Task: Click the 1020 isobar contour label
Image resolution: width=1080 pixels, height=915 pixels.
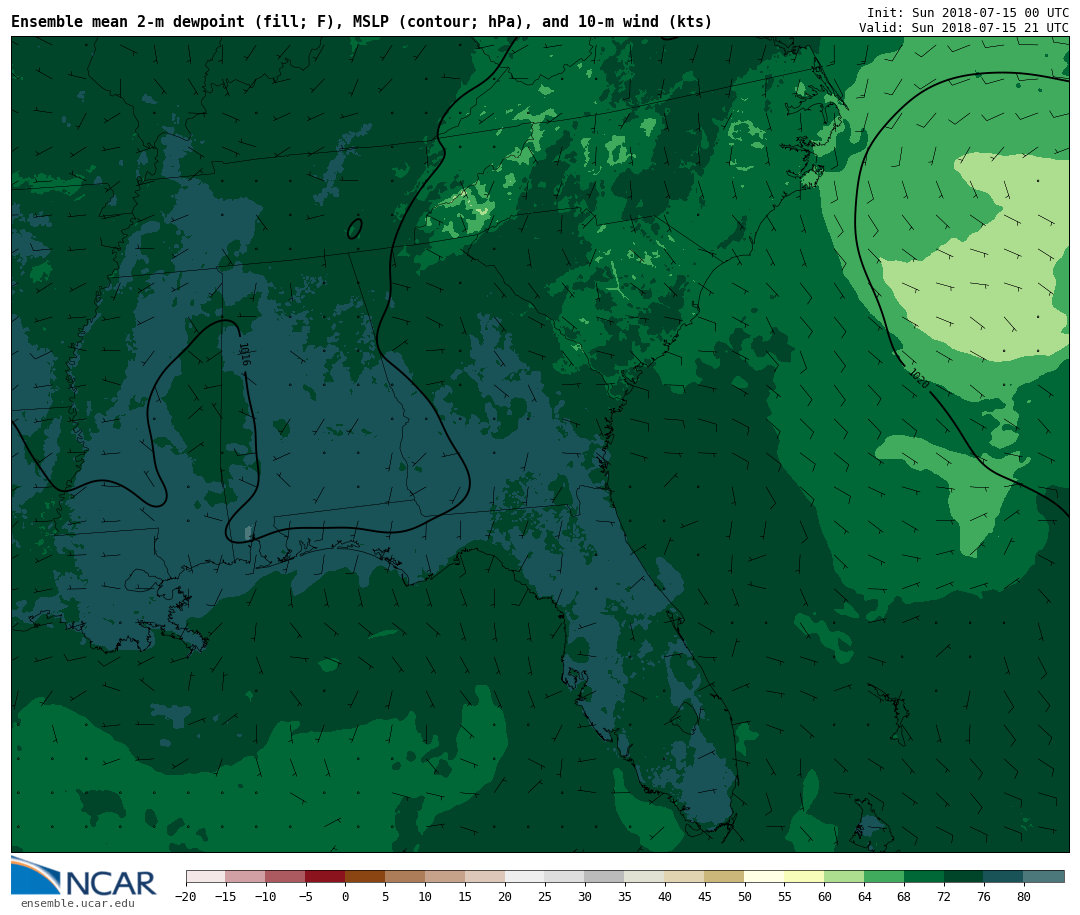Action: 918,379
